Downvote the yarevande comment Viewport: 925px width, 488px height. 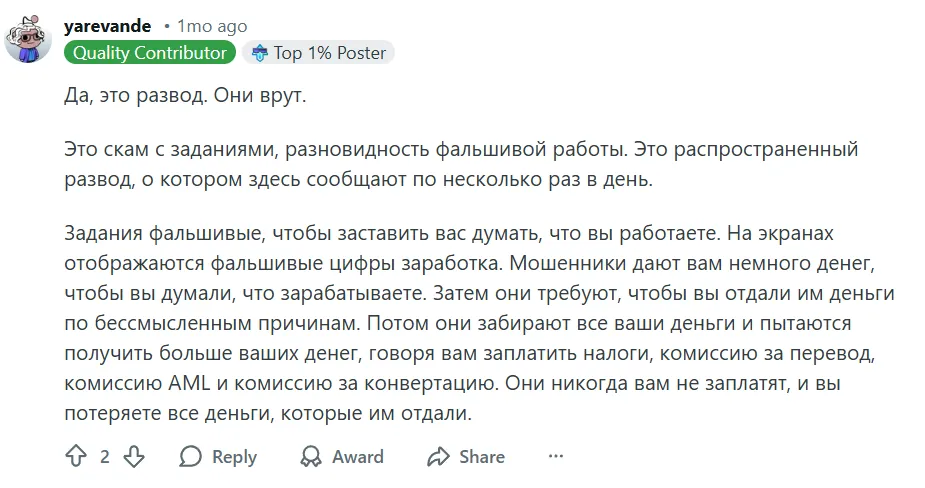134,457
